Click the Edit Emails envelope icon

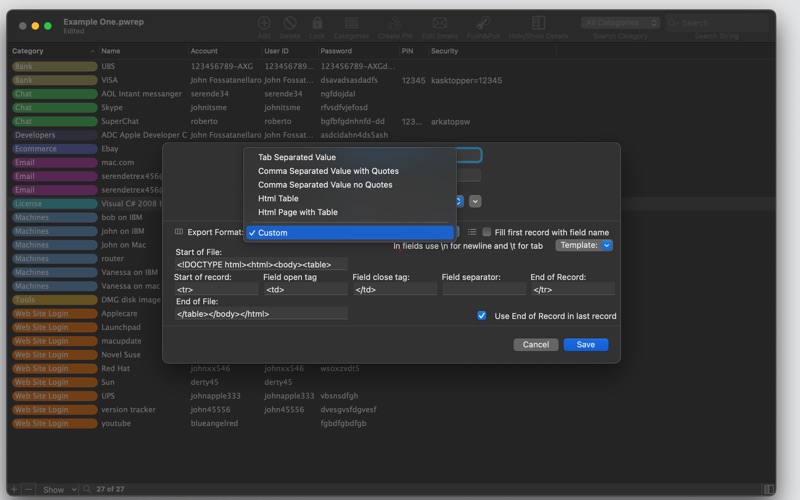pos(440,23)
